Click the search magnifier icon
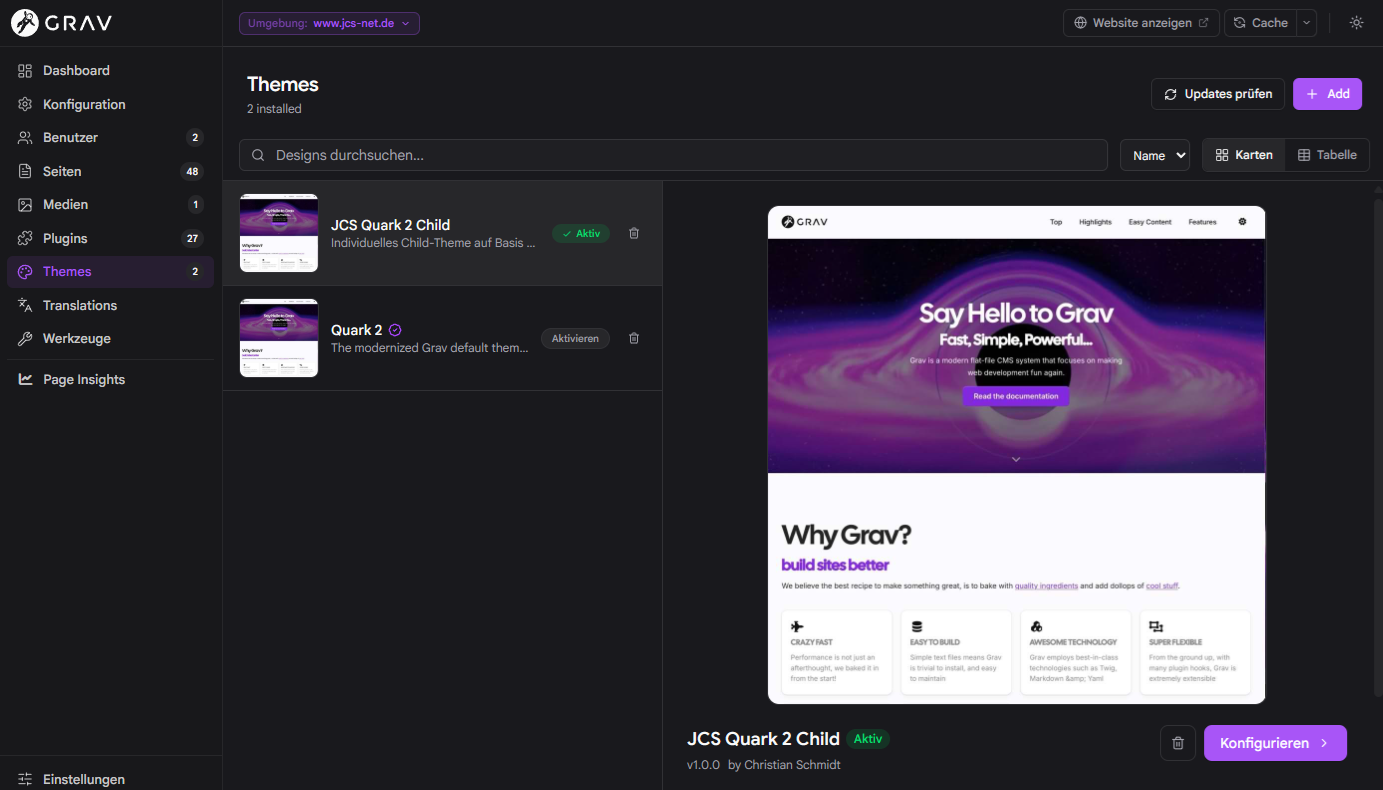The width and height of the screenshot is (1383, 790). click(x=258, y=155)
